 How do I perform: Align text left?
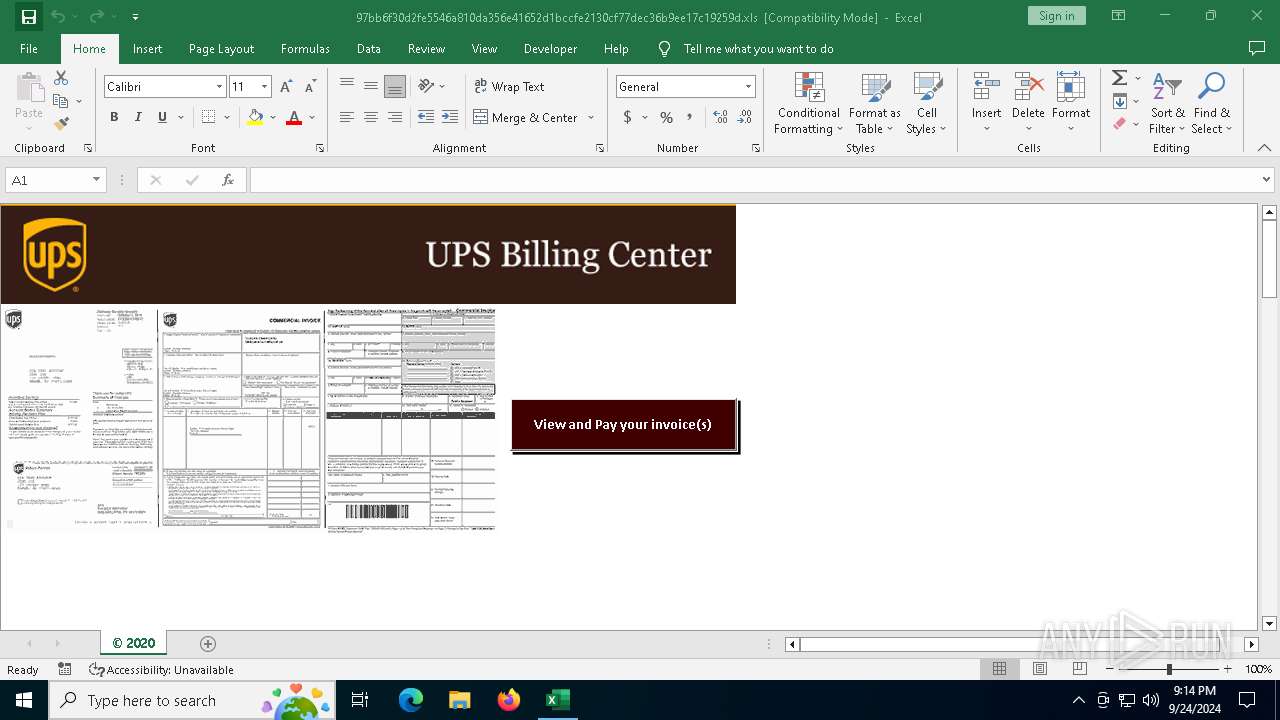[347, 117]
